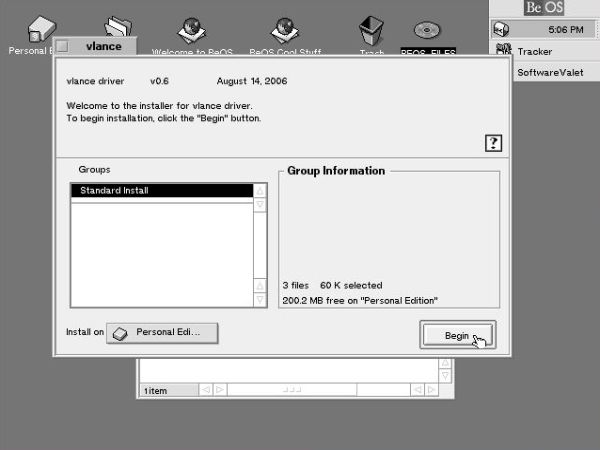Click the 200.2 MB free text
600x450 pixels.
[360, 301]
